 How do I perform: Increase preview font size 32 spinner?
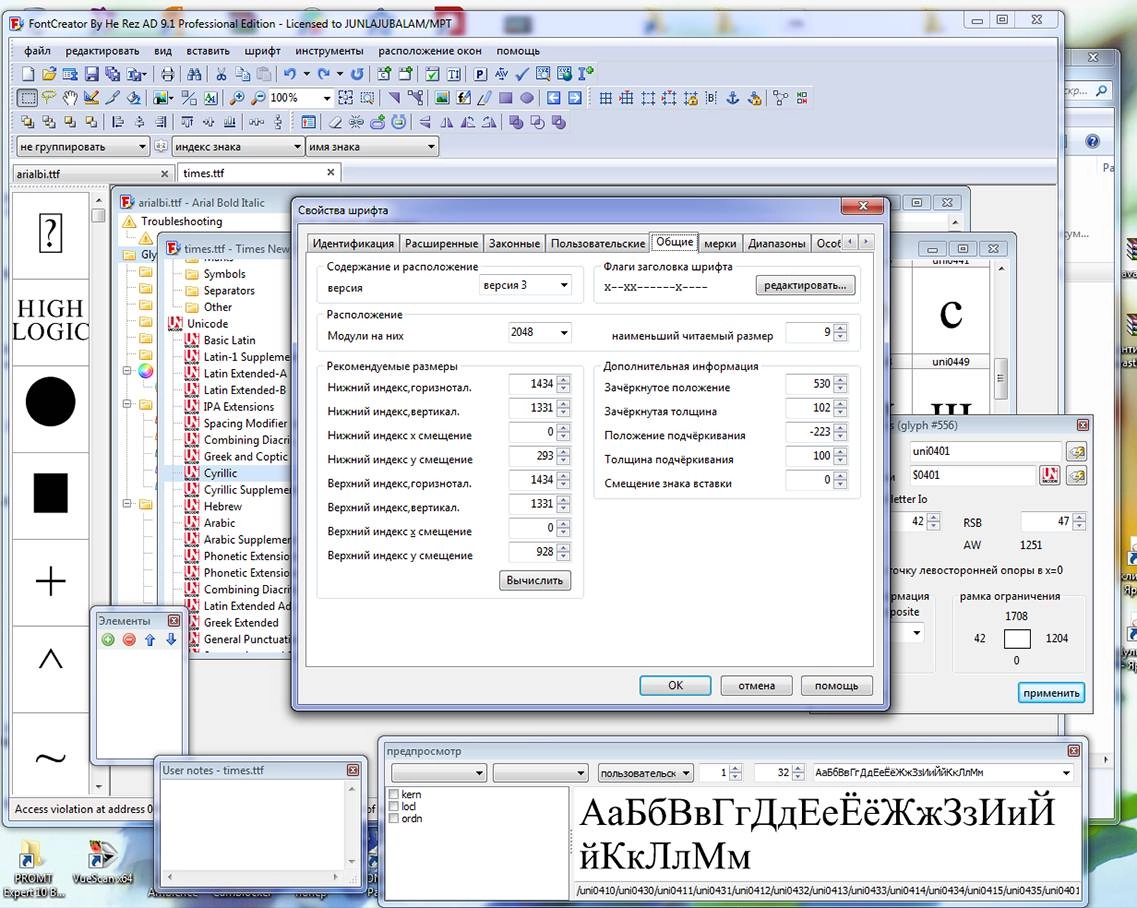coord(798,769)
